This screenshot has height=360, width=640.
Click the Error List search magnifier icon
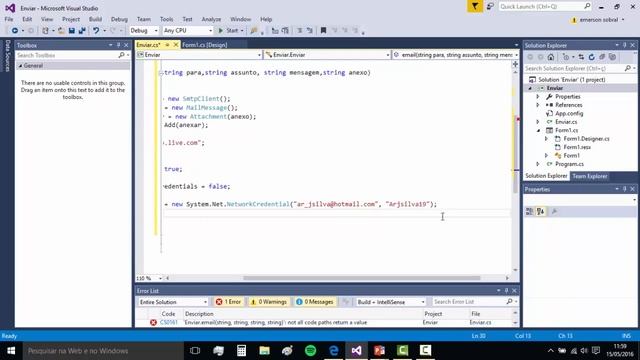click(509, 302)
